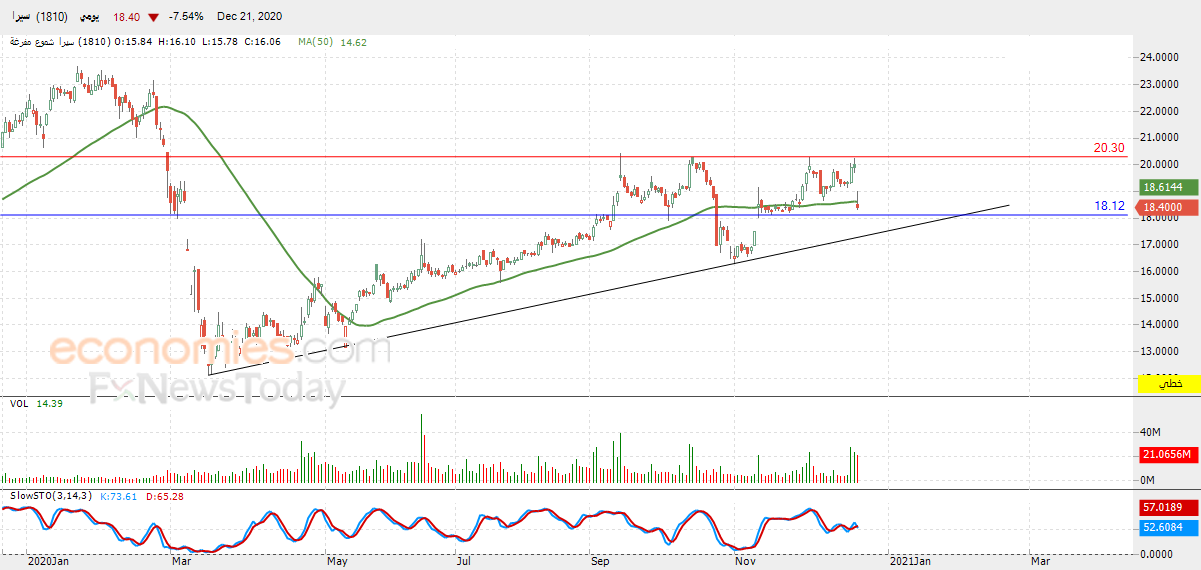Click the red 21.0656M volume tag
This screenshot has width=1201, height=570.
(x=1169, y=455)
